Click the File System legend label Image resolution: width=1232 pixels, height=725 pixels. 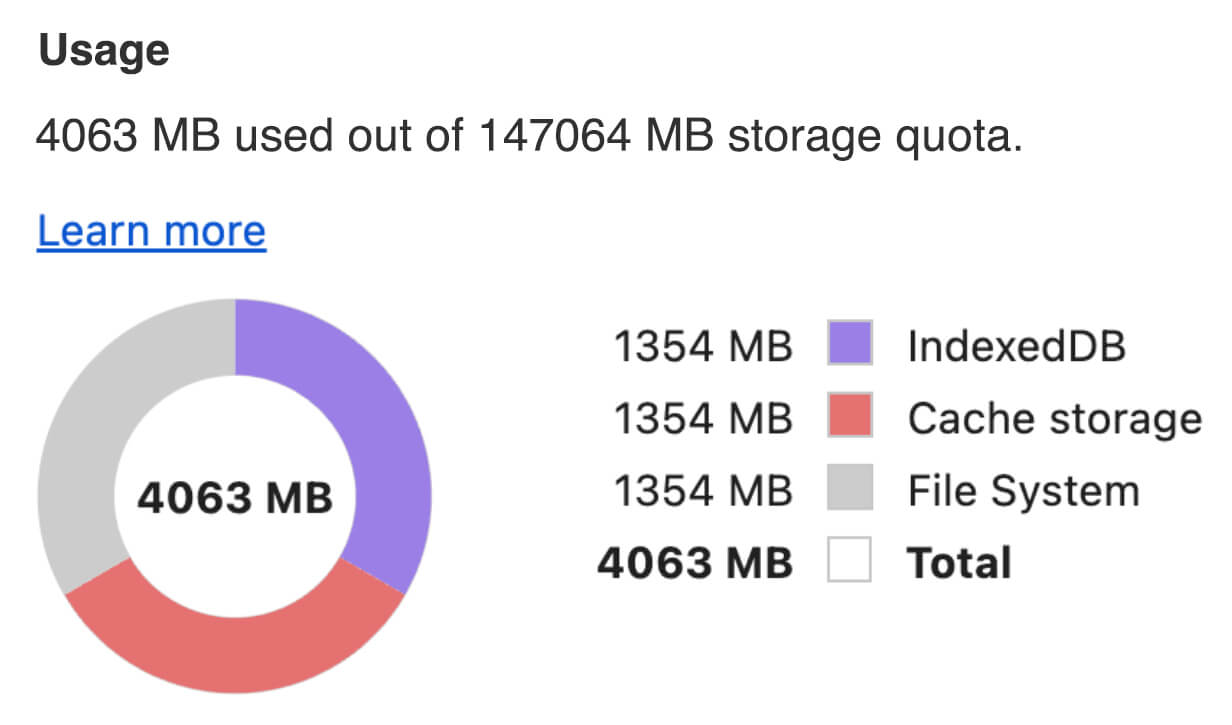tap(1023, 491)
